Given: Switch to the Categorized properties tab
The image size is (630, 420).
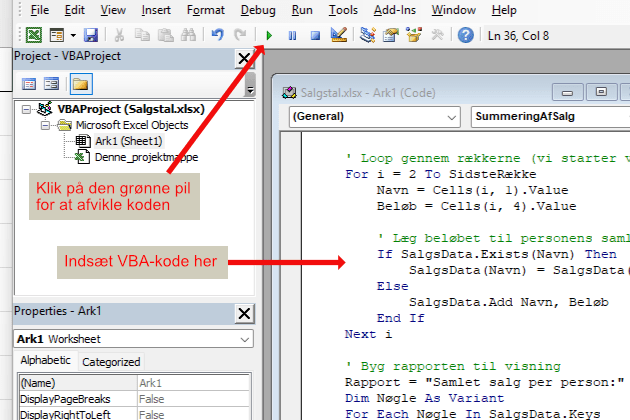Looking at the screenshot, I should point(111,362).
